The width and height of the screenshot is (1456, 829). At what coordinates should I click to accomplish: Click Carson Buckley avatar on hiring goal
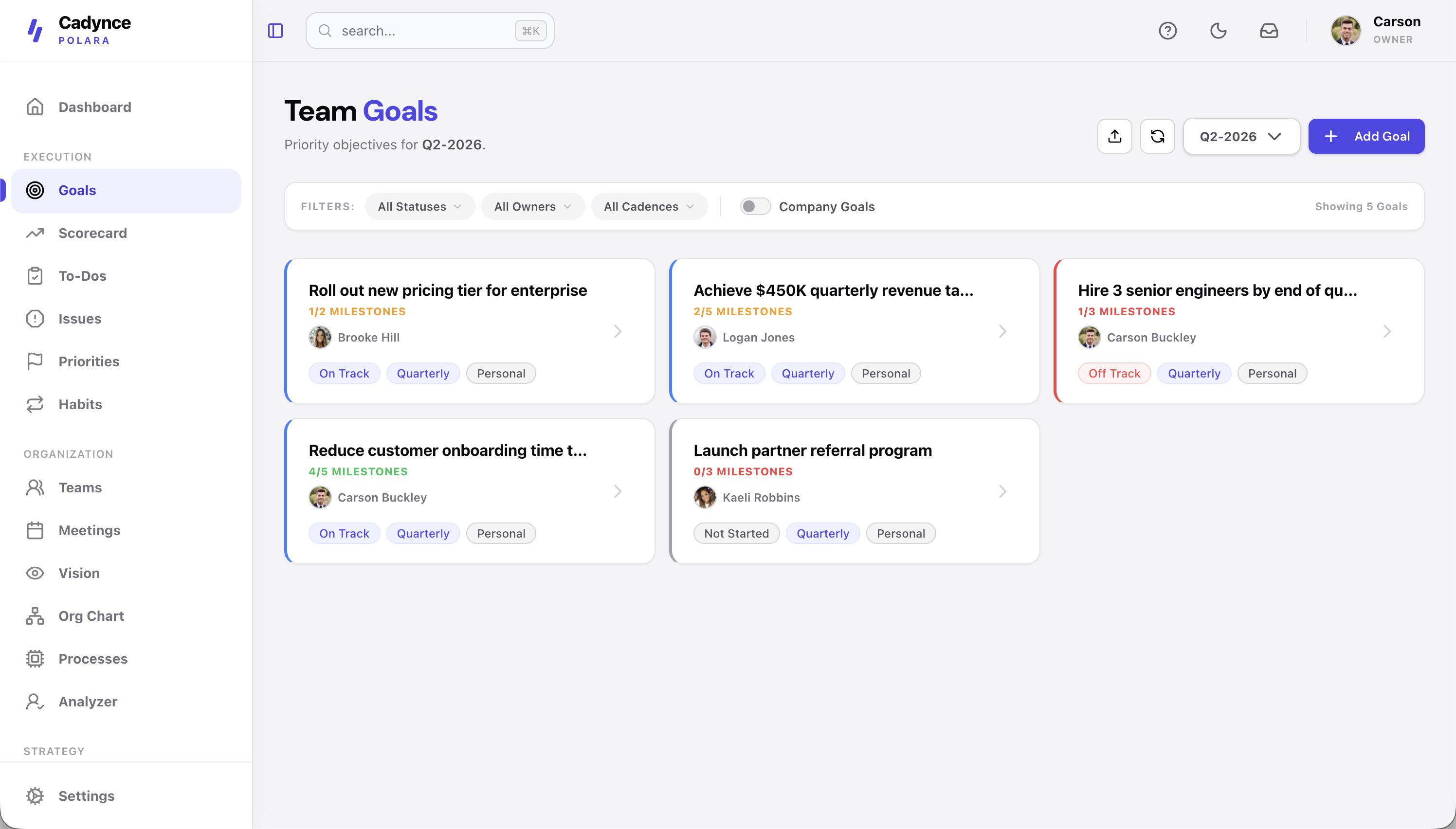click(x=1089, y=337)
